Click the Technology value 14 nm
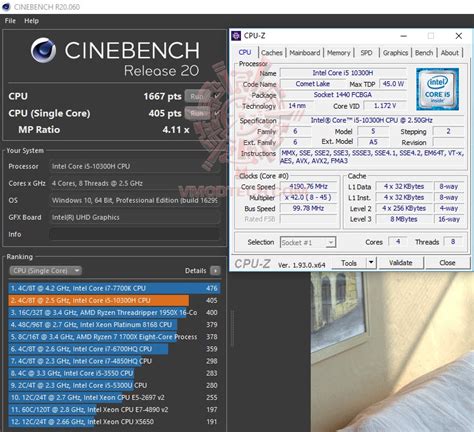 pyautogui.click(x=297, y=106)
